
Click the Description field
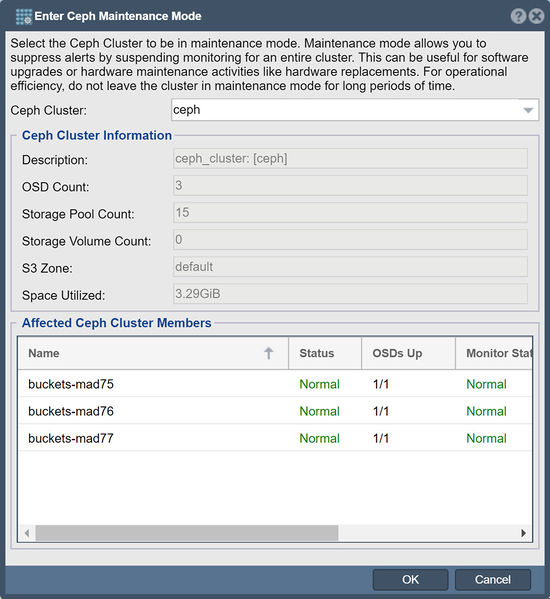(x=350, y=159)
